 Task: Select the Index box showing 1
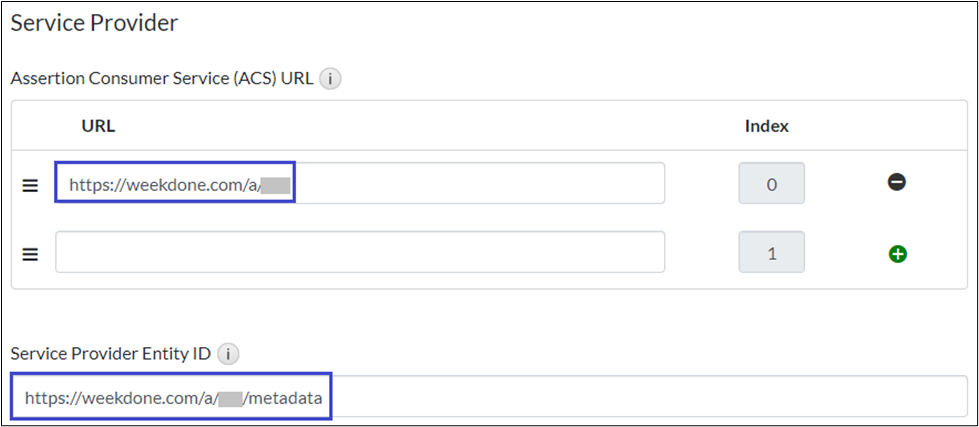(x=771, y=254)
